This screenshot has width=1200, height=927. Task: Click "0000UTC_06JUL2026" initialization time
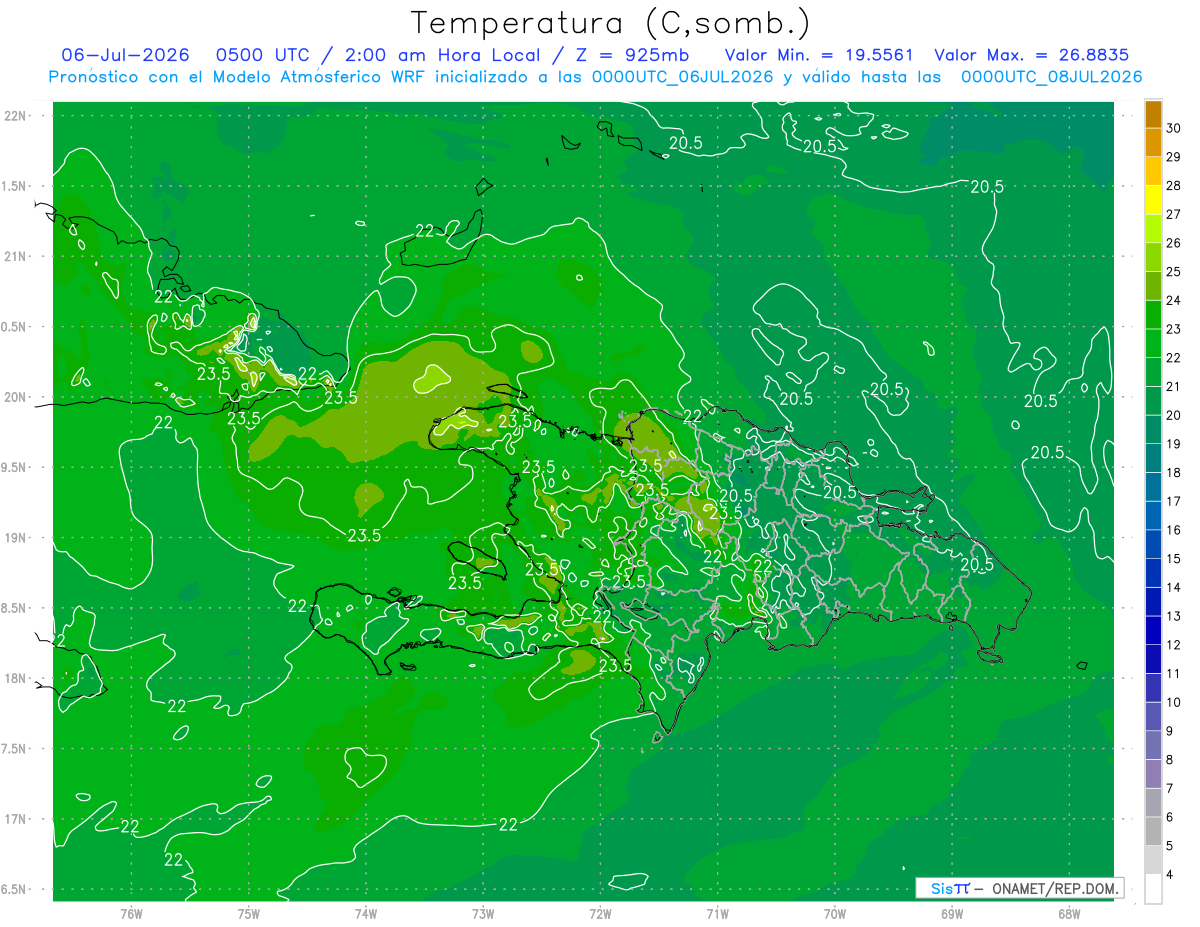(683, 77)
